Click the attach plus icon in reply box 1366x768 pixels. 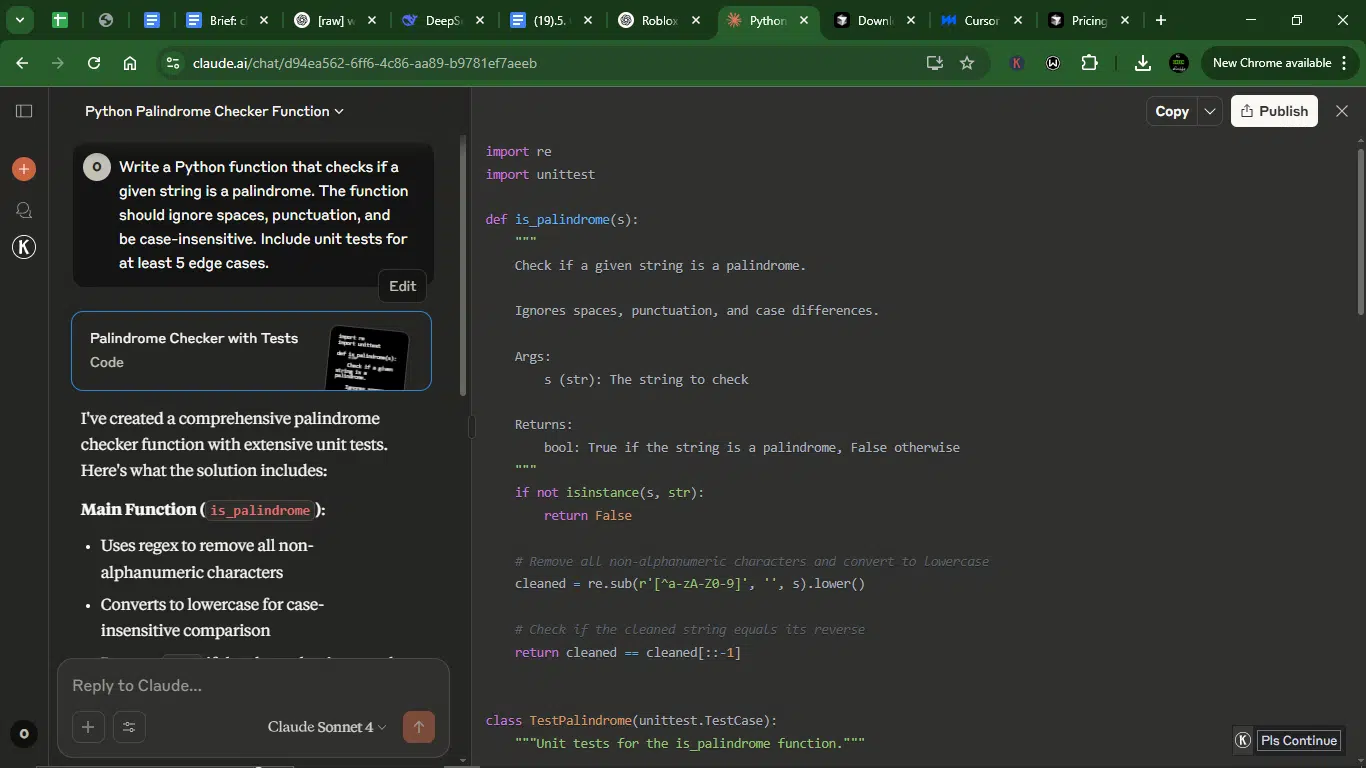88,727
